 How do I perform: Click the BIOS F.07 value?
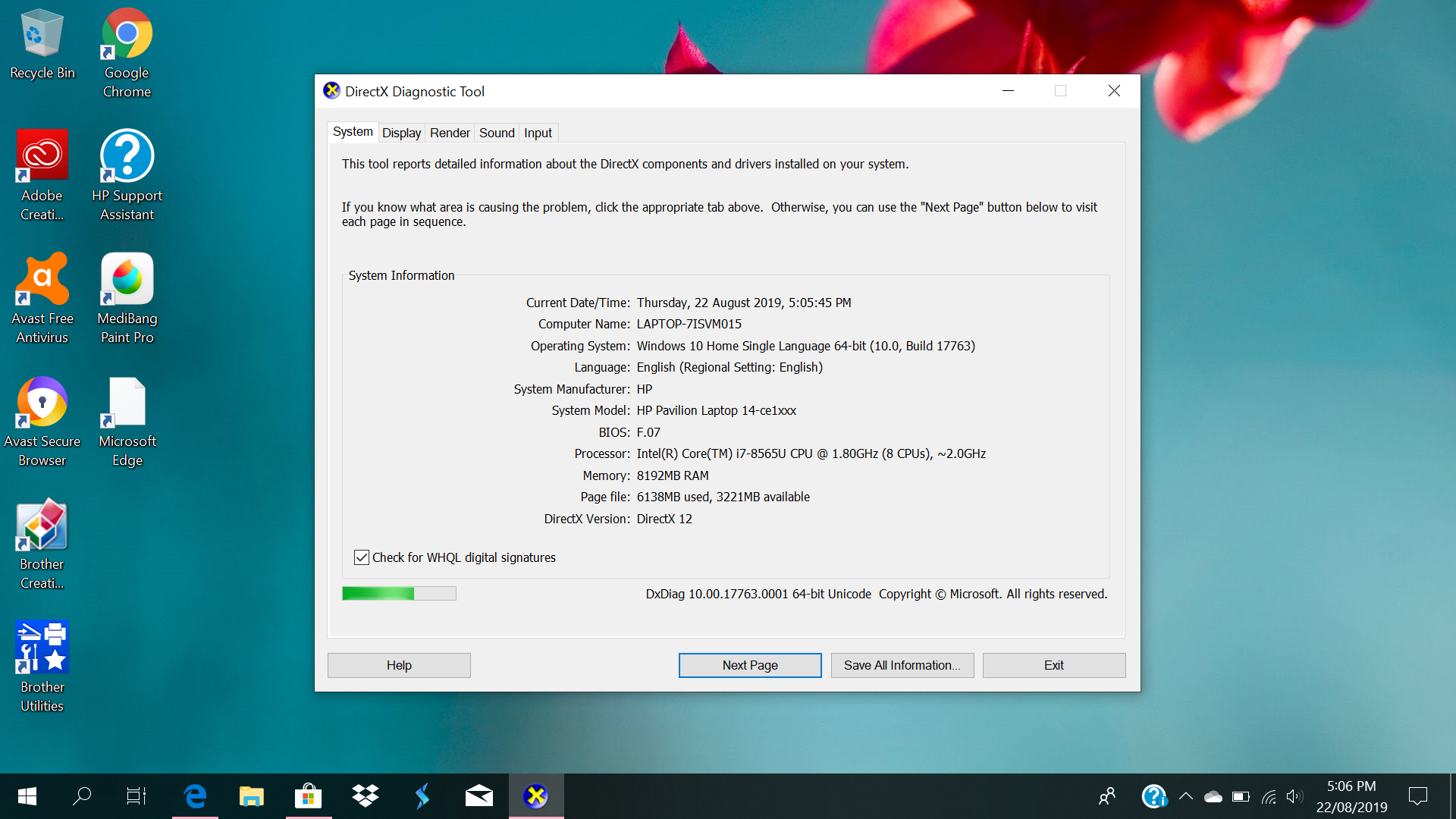tap(648, 432)
